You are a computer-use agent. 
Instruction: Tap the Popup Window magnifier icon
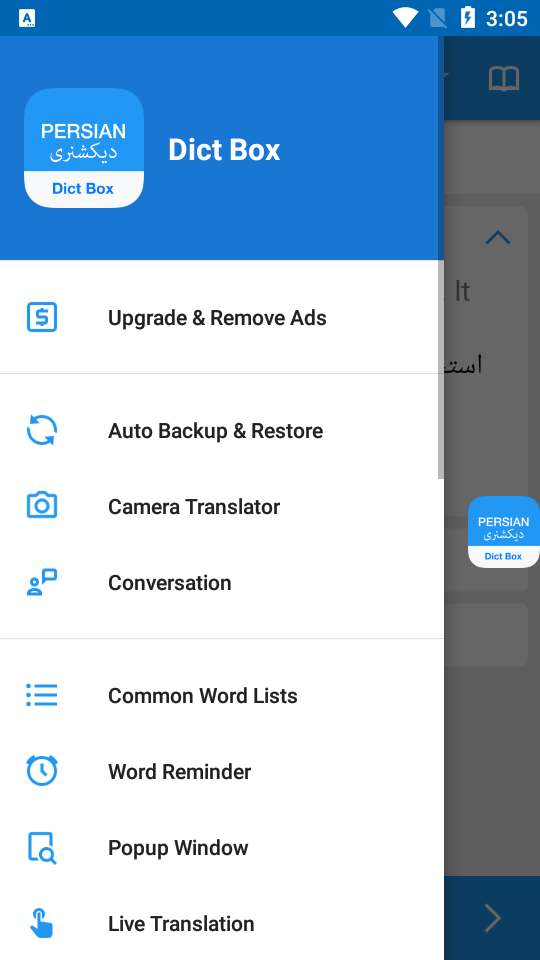(x=42, y=847)
